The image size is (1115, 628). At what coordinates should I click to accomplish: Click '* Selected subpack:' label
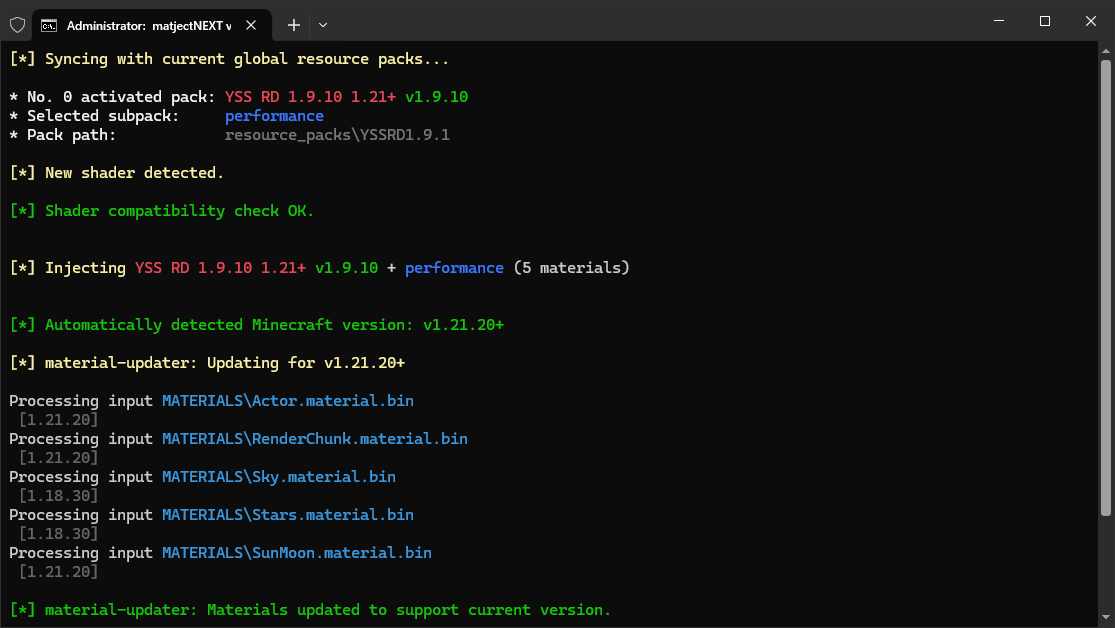click(94, 116)
